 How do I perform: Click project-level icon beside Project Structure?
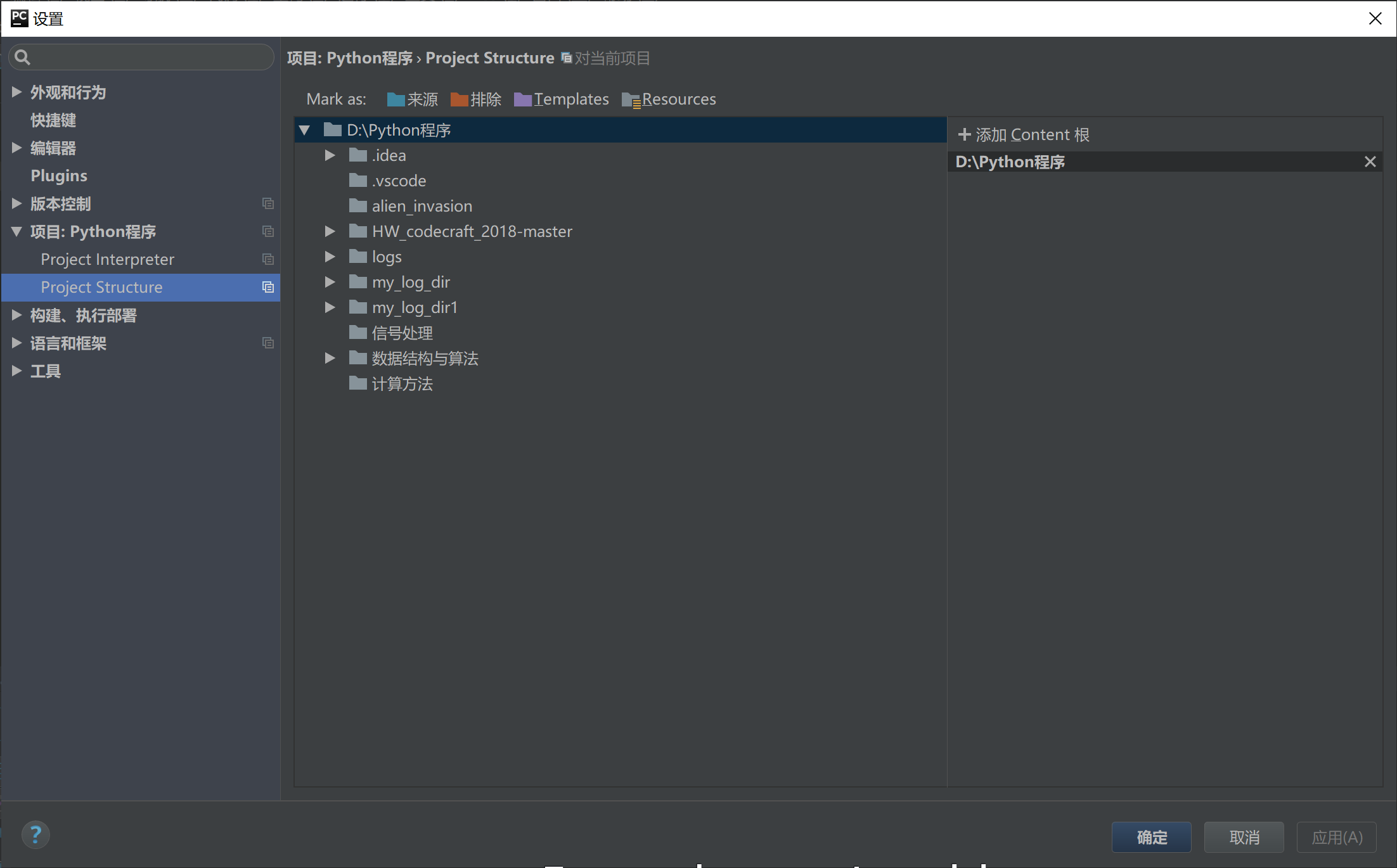click(268, 287)
